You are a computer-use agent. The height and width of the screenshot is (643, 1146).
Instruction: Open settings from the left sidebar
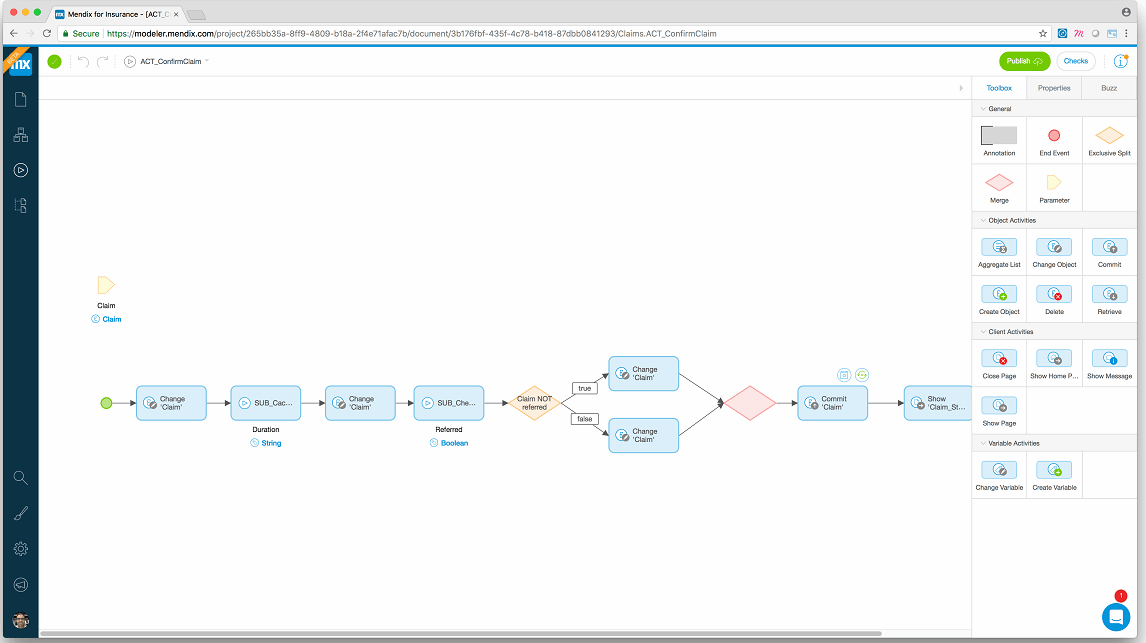click(x=20, y=549)
